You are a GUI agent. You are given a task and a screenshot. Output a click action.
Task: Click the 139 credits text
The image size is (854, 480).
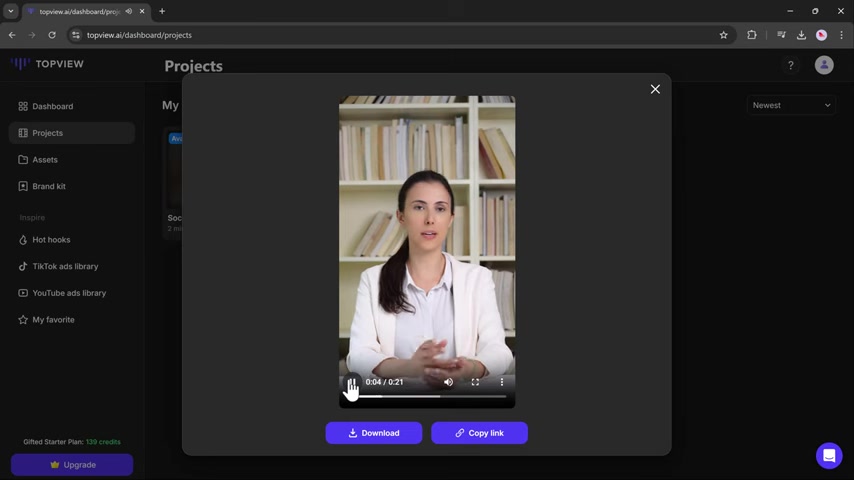[103, 442]
